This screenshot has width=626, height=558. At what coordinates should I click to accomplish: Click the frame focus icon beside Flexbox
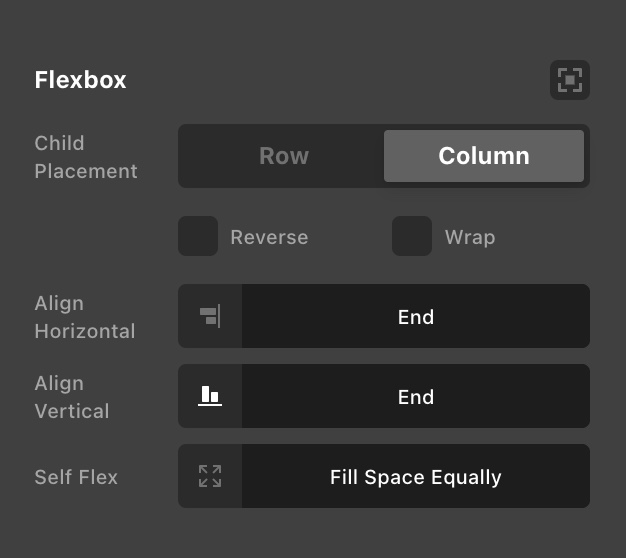[x=570, y=80]
